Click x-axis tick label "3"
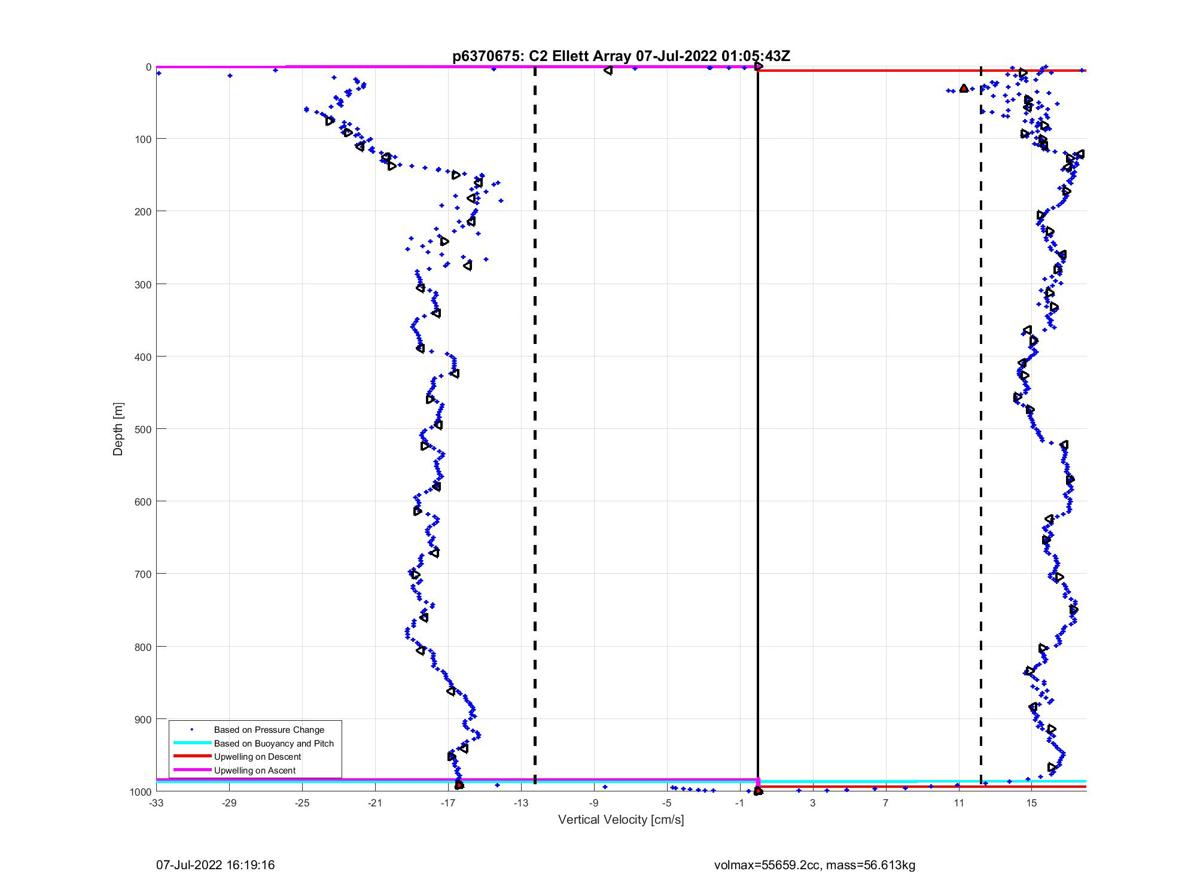The height and width of the screenshot is (889, 1200). click(813, 802)
